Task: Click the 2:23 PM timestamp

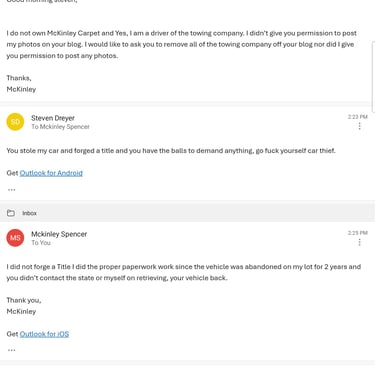Action: pos(358,117)
